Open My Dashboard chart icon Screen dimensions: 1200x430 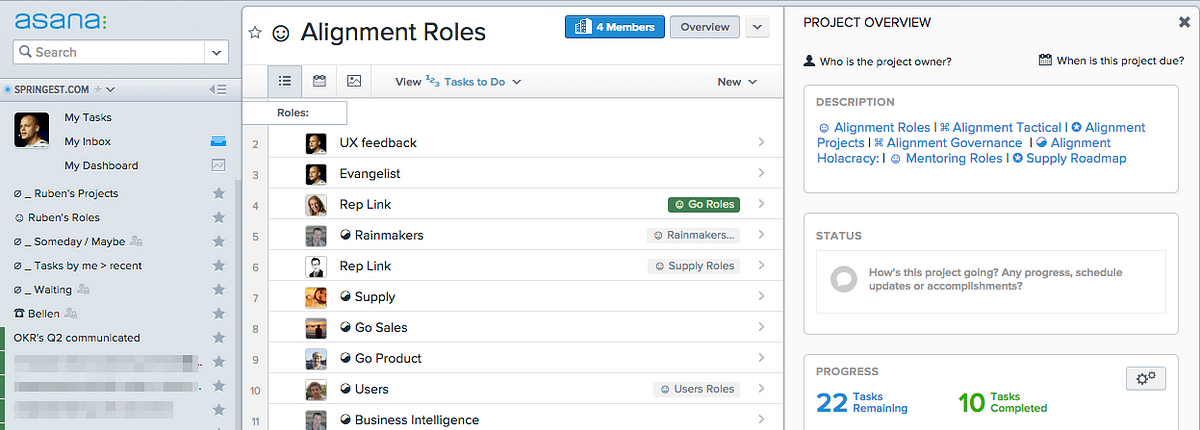[x=218, y=166]
